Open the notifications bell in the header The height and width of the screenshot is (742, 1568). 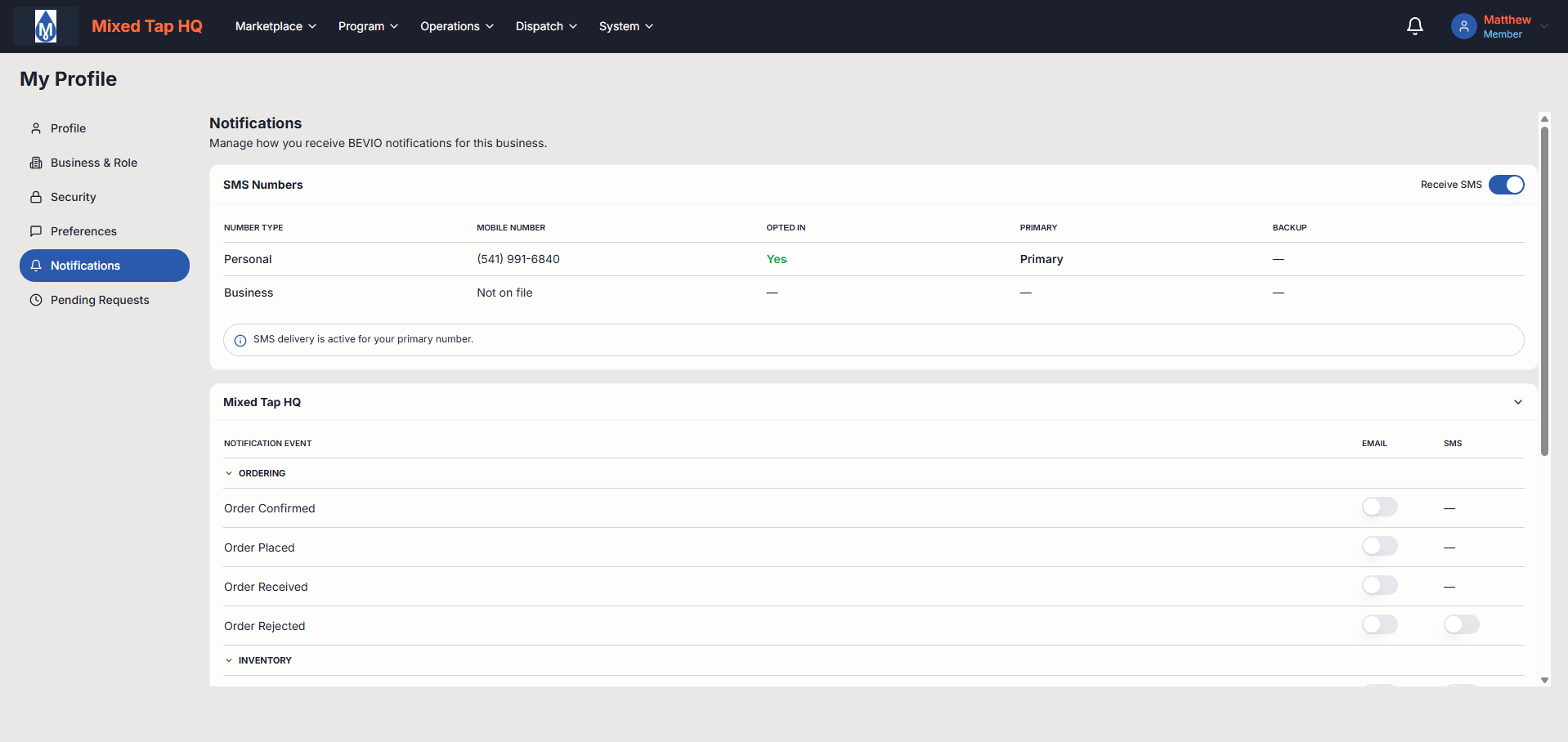pyautogui.click(x=1414, y=26)
